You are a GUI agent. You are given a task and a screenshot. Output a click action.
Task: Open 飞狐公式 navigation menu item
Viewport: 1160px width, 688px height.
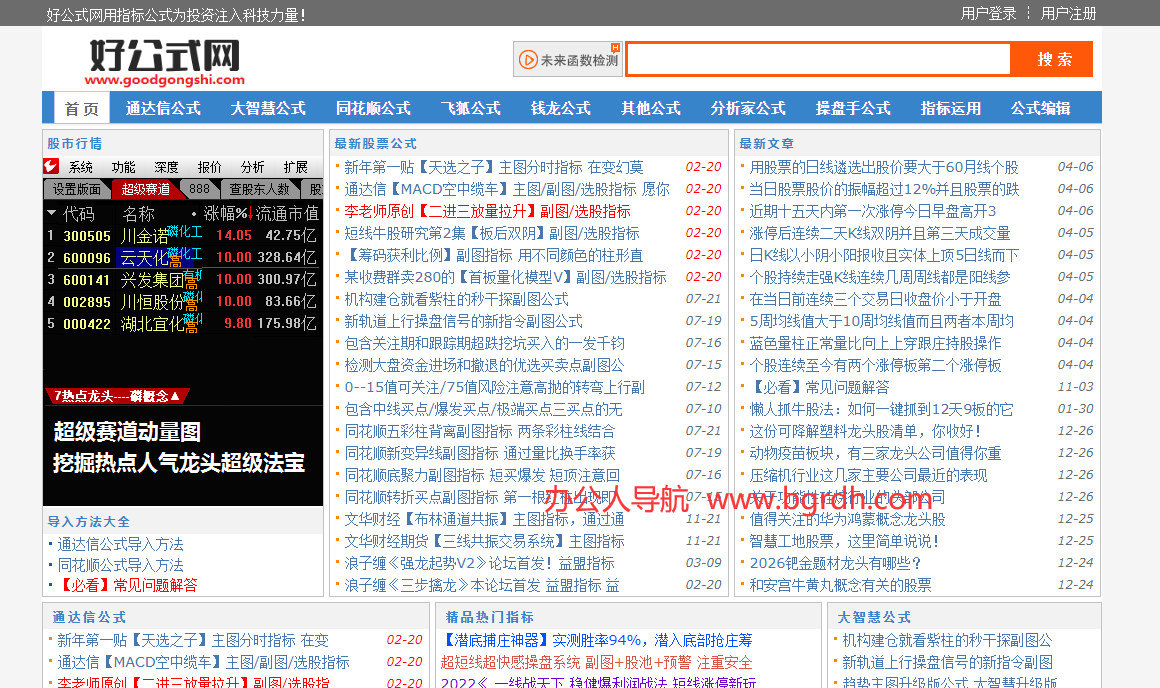[x=471, y=108]
